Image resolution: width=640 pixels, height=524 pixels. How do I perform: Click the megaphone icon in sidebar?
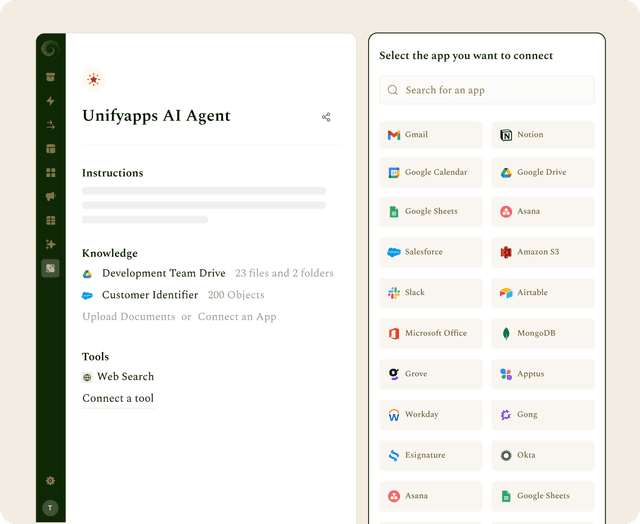(50, 196)
